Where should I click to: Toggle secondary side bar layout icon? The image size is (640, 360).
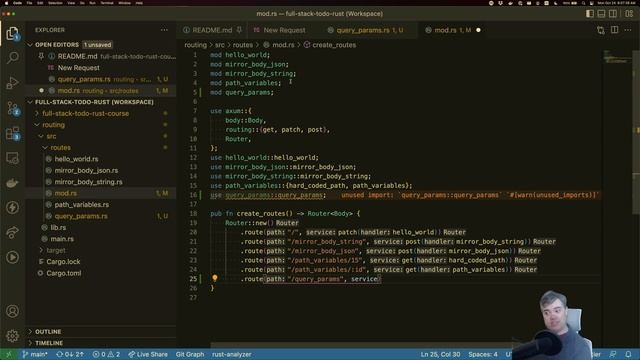(x=613, y=13)
